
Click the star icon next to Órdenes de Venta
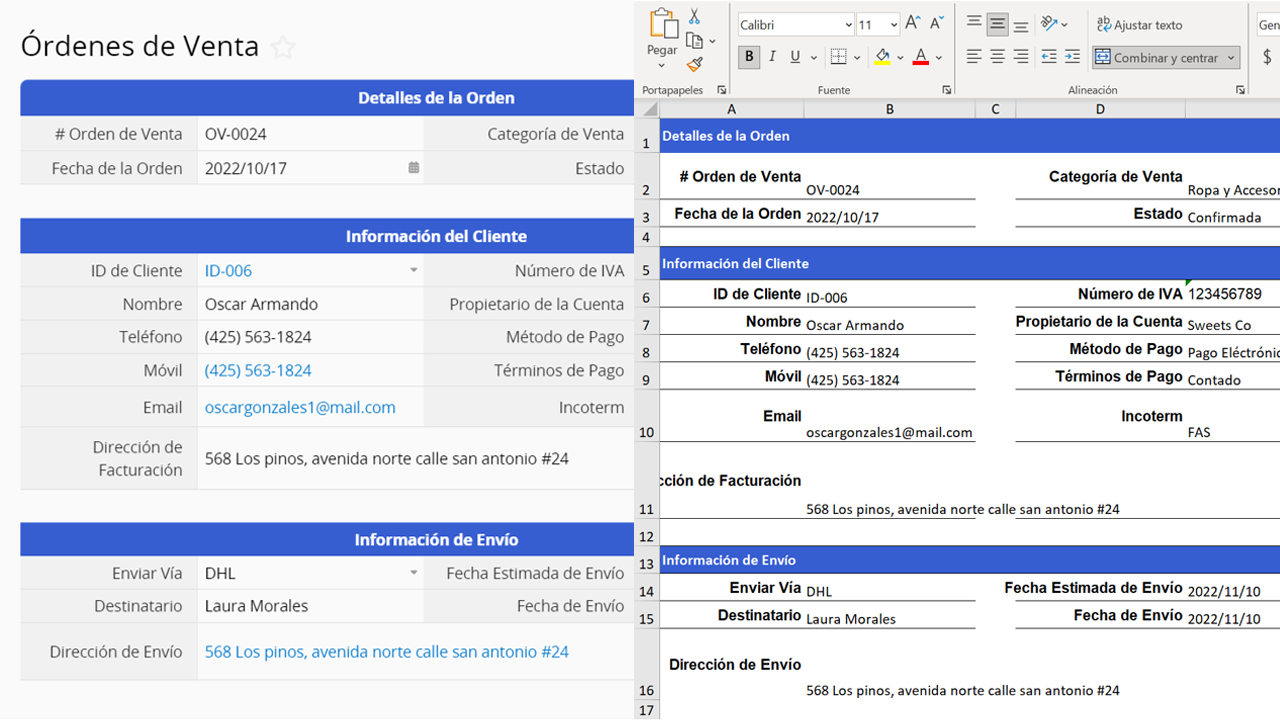pos(283,46)
